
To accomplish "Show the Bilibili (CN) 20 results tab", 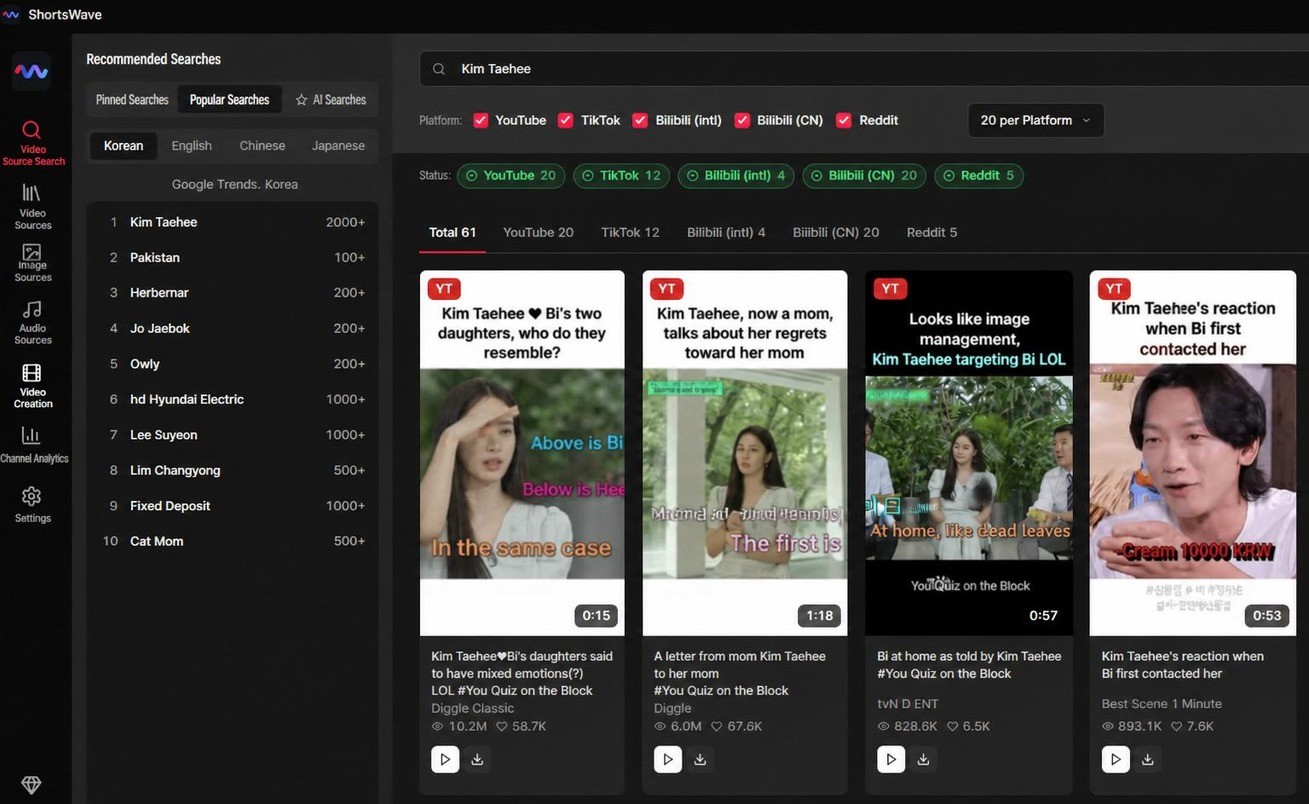I will (x=836, y=232).
